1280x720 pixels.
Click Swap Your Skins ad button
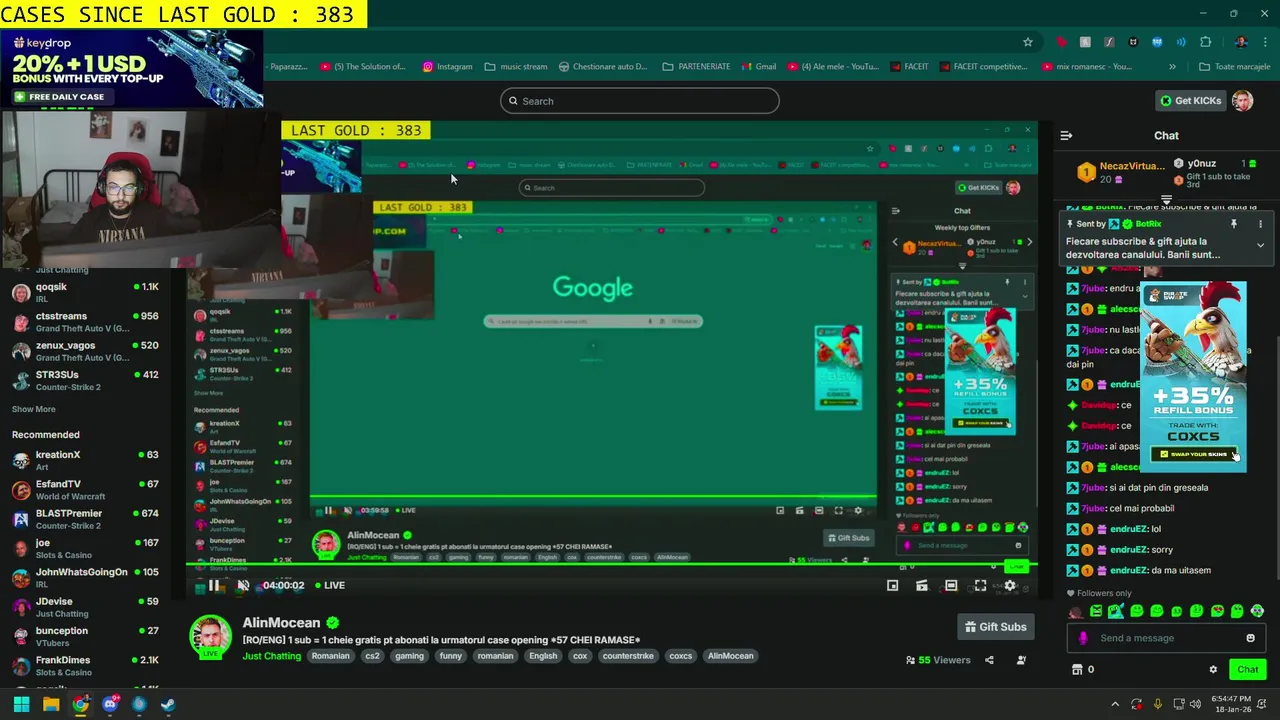1193,454
